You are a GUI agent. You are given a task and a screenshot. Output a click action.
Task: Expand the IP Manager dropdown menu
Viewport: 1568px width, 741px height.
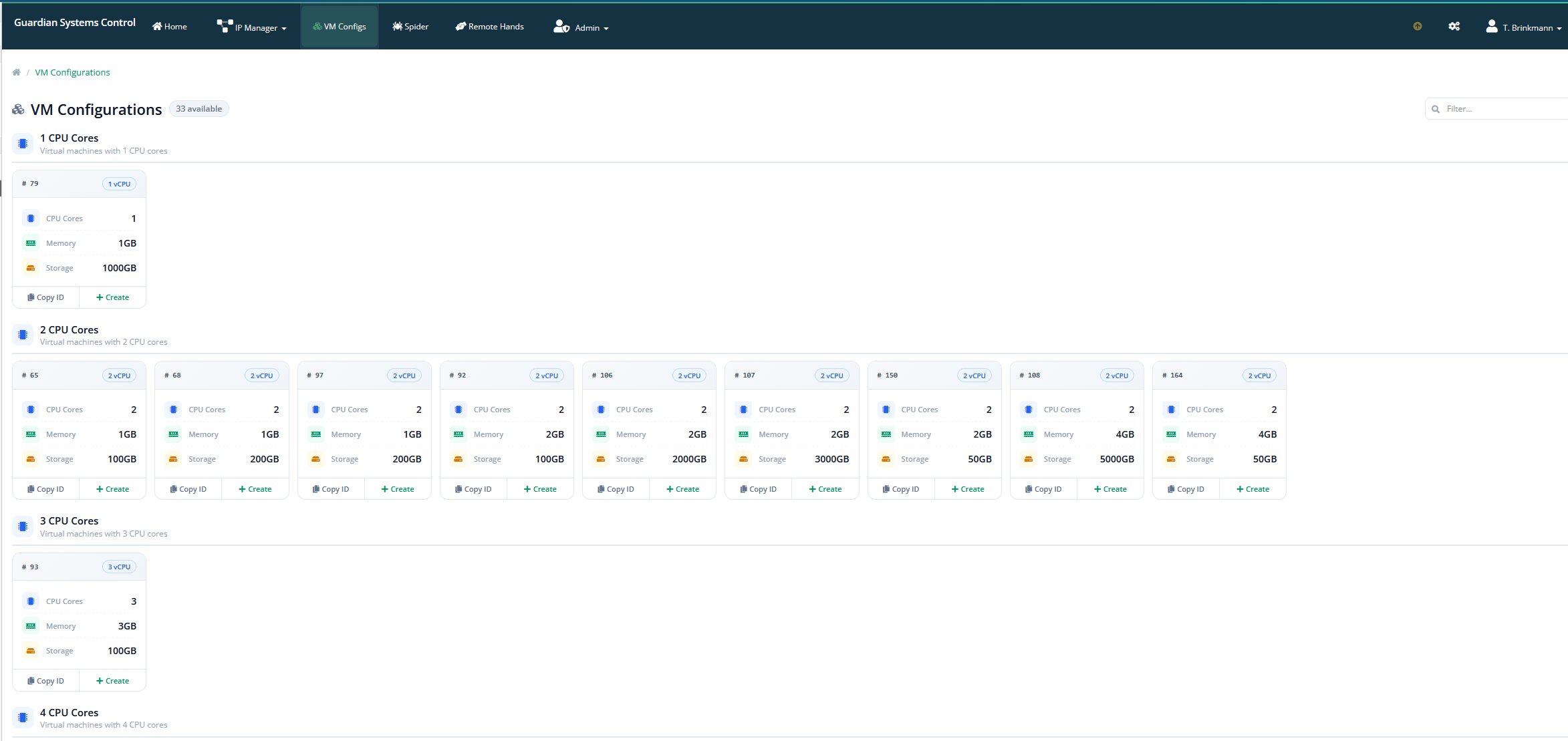point(252,27)
